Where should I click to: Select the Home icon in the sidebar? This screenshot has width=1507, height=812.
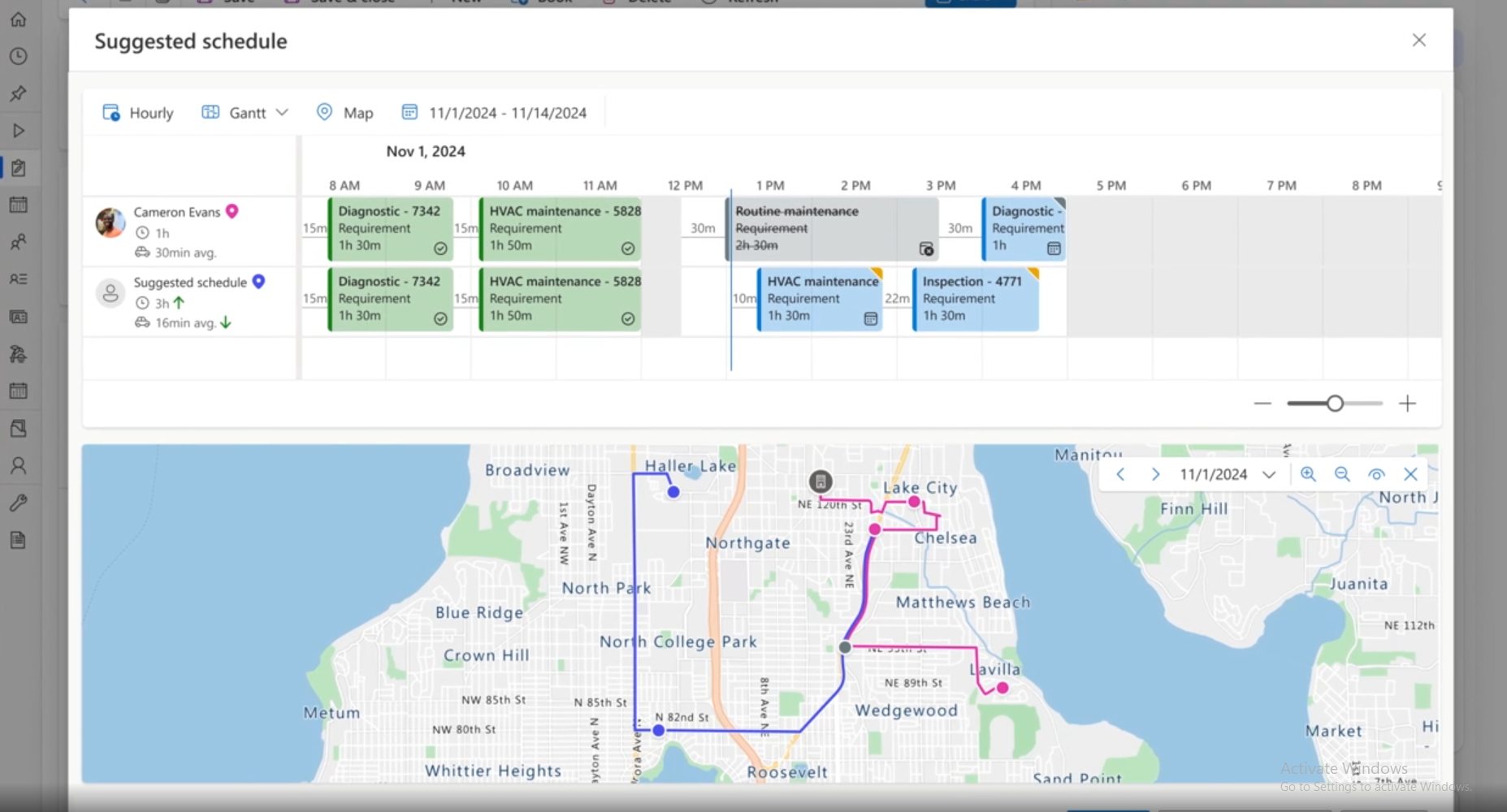click(19, 19)
